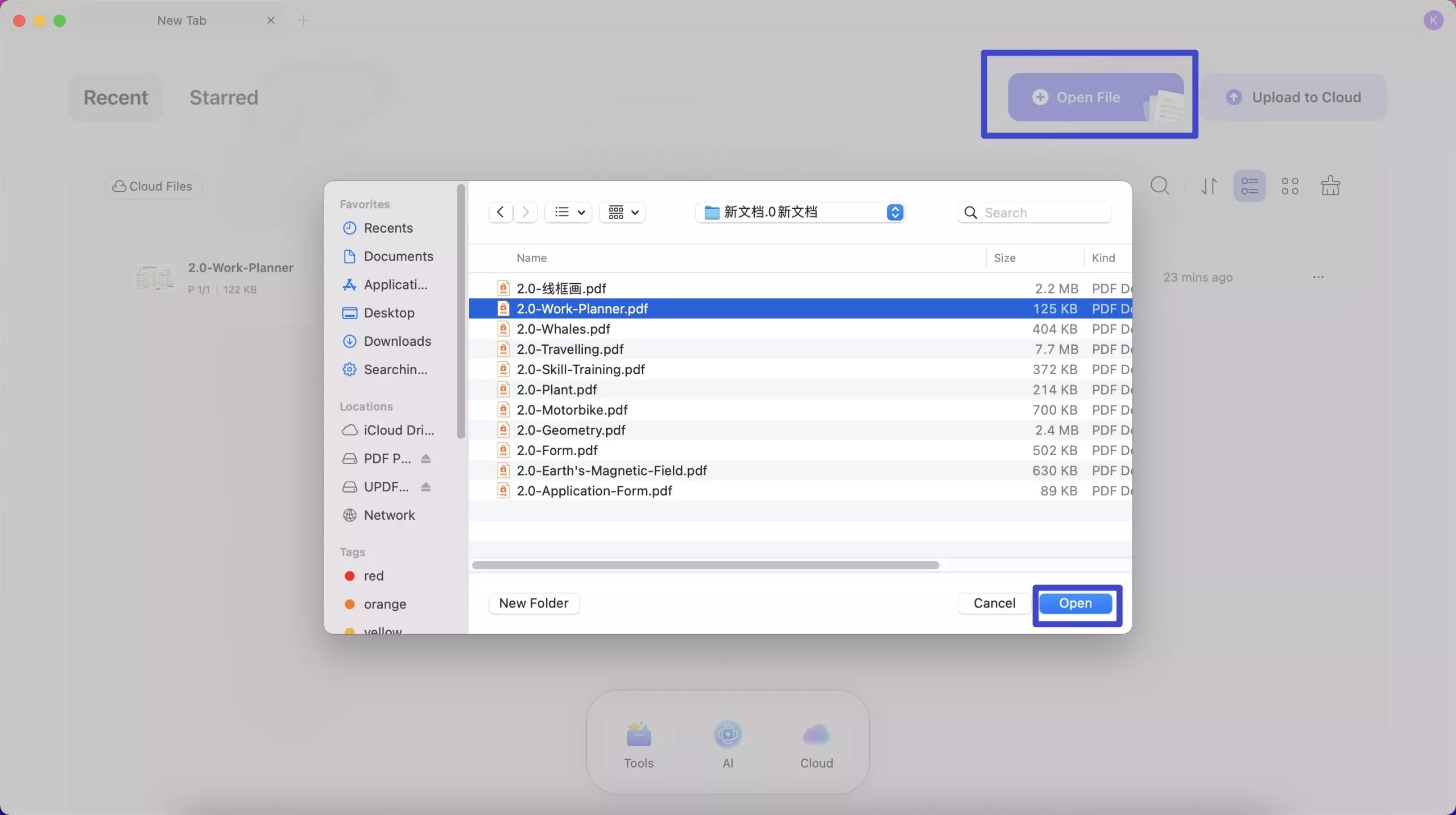Expand the list view options dropdown

pos(569,212)
